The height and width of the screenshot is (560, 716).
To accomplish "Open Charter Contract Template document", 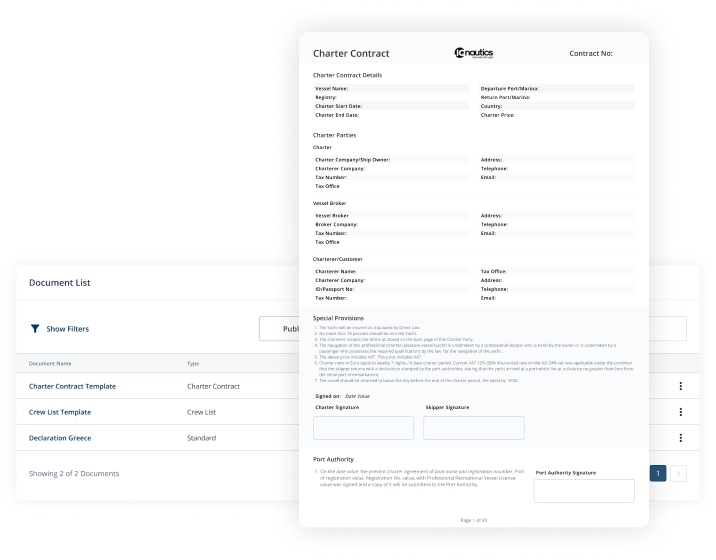I will click(72, 386).
